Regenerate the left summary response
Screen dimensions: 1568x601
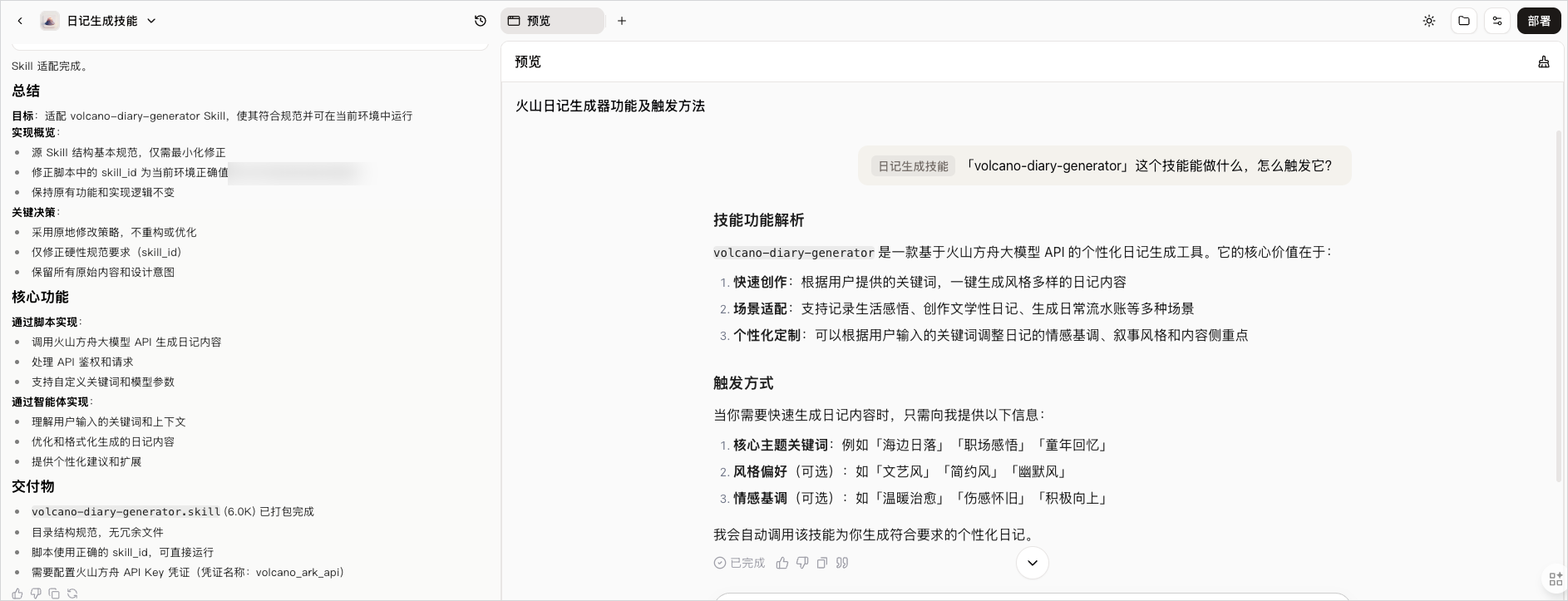[x=72, y=594]
